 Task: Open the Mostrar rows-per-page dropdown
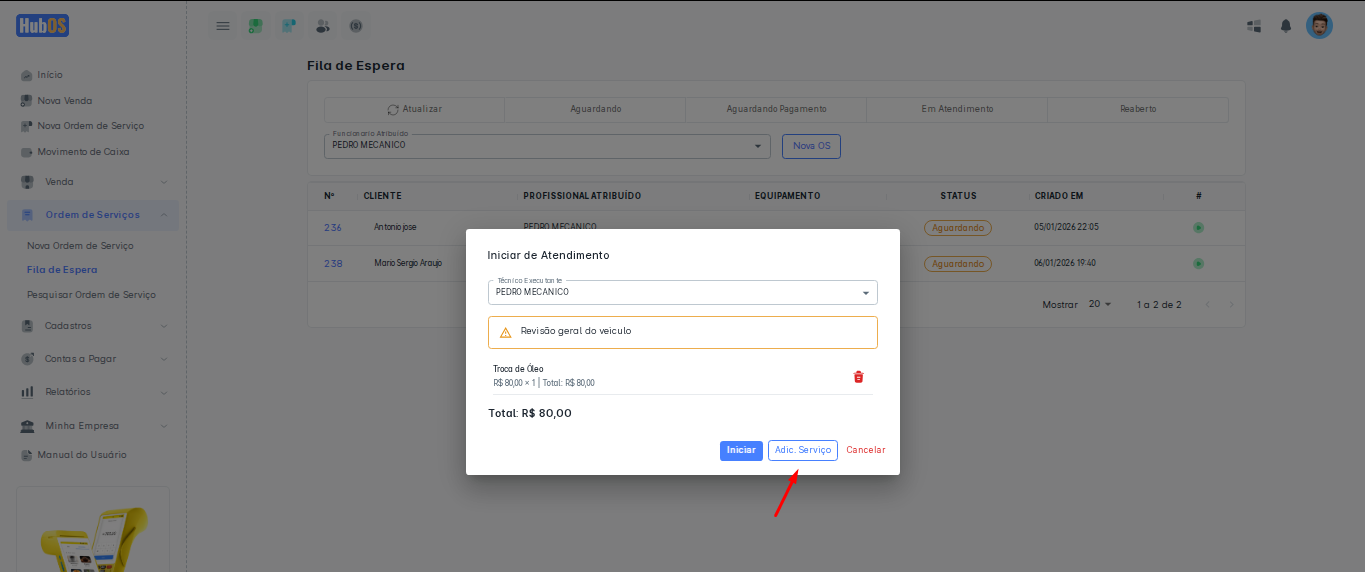1100,304
